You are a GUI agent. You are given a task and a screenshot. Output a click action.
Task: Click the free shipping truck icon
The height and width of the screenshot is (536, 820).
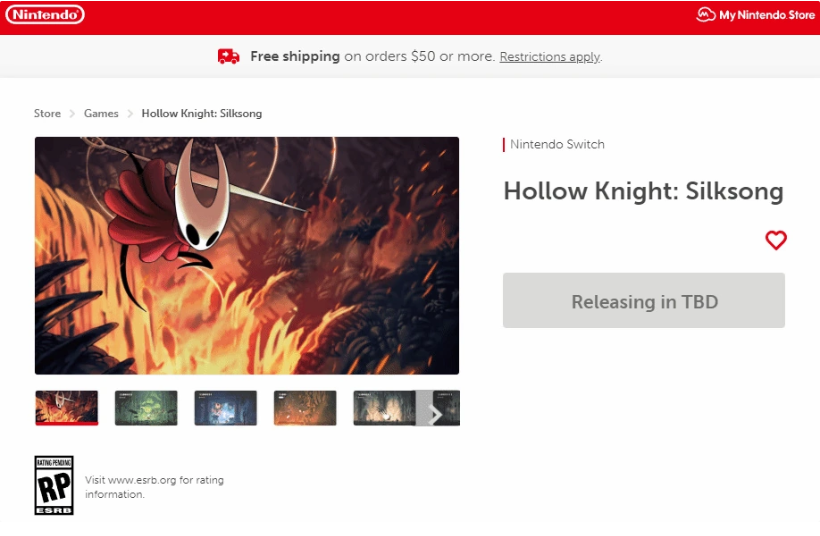[x=229, y=56]
